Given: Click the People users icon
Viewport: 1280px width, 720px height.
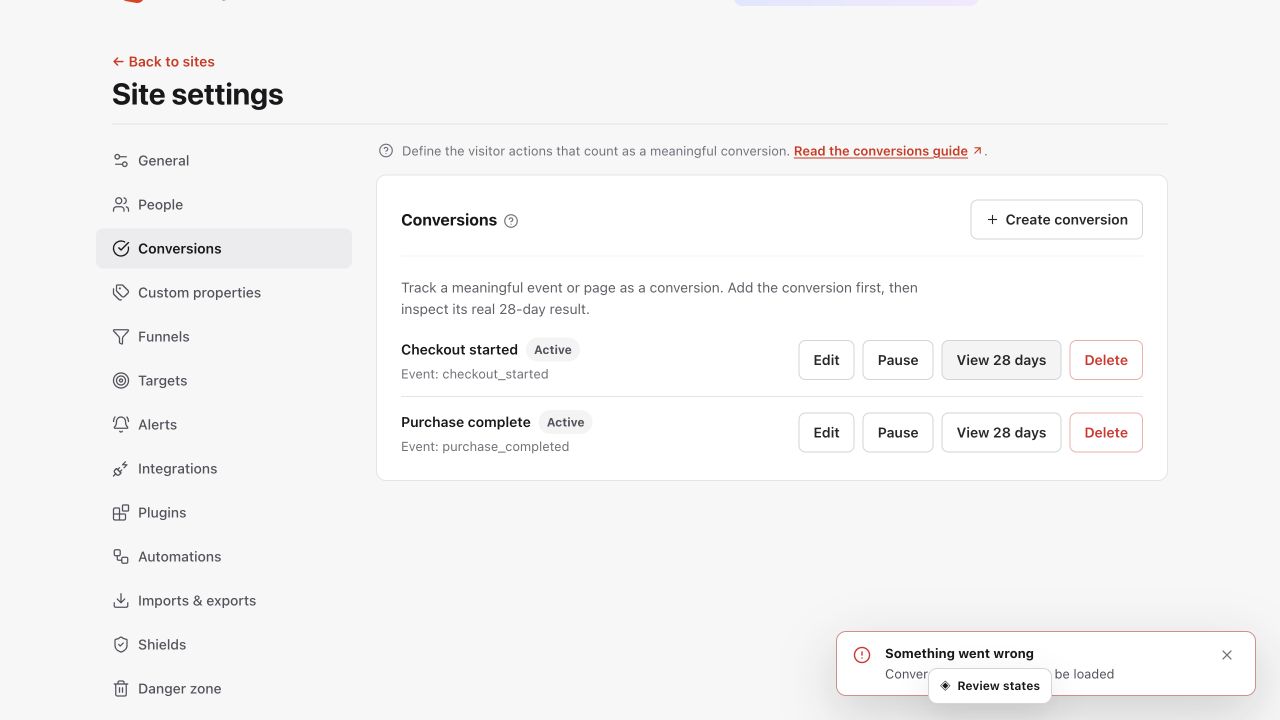Looking at the screenshot, I should tap(121, 205).
